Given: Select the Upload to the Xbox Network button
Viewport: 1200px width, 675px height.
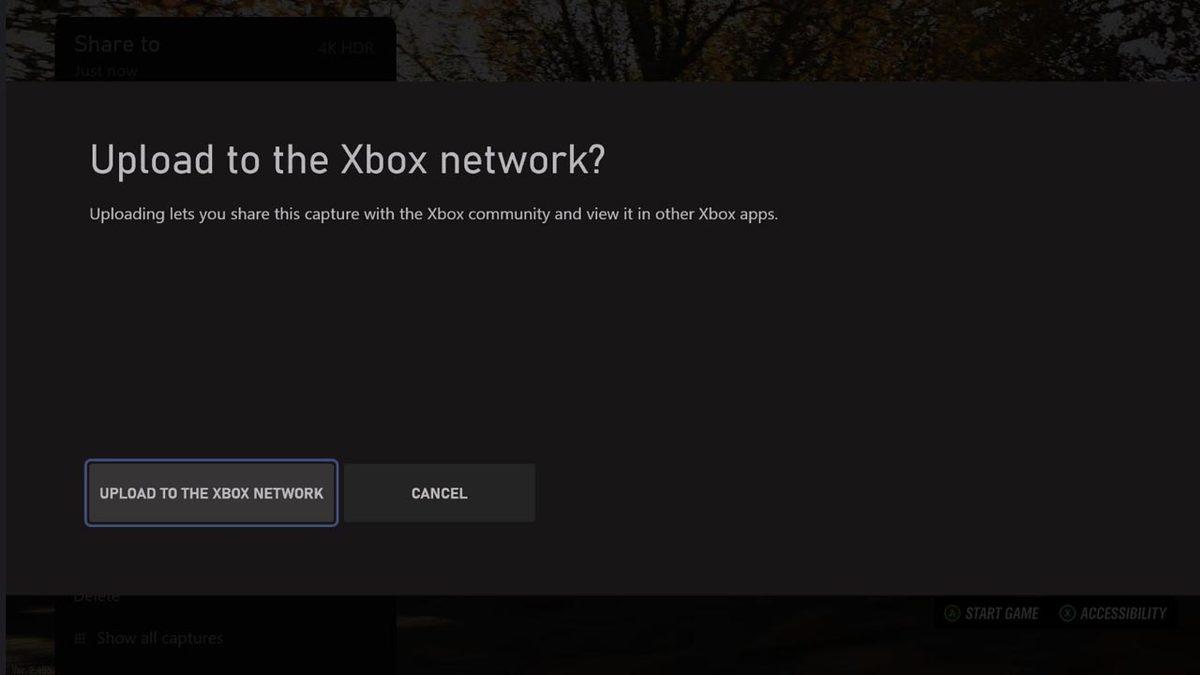Looking at the screenshot, I should (210, 492).
